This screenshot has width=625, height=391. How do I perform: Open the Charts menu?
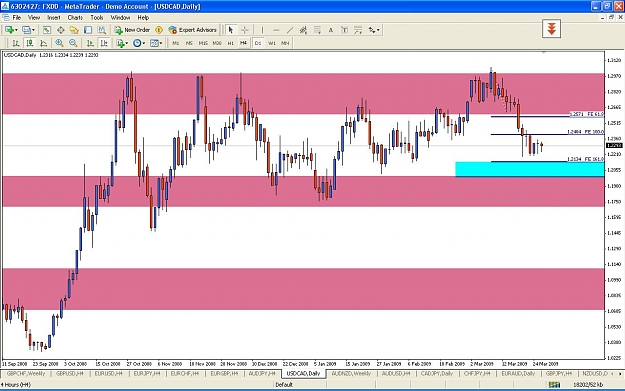pyautogui.click(x=75, y=18)
